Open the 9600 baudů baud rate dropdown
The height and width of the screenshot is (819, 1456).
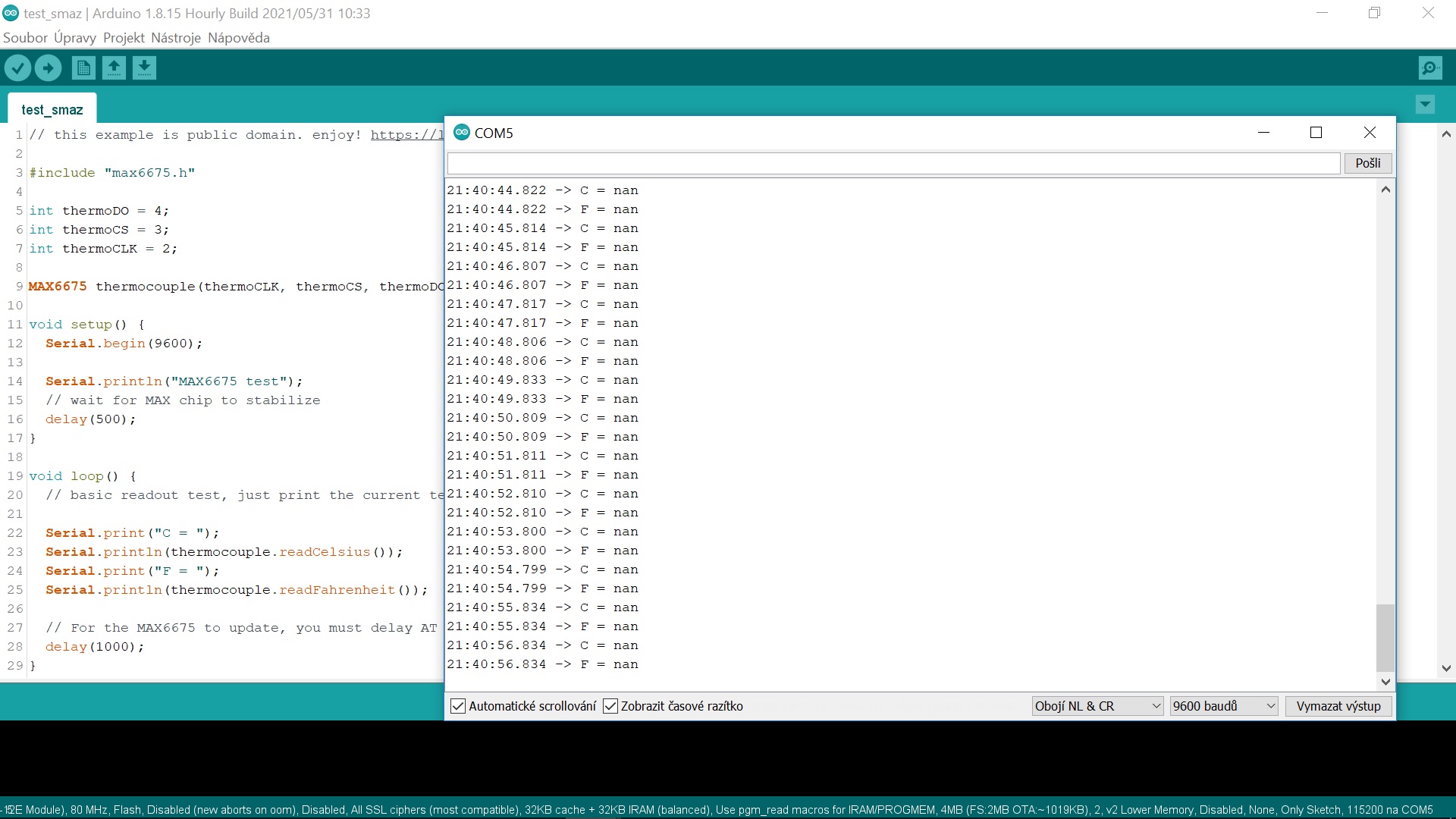click(x=1223, y=706)
